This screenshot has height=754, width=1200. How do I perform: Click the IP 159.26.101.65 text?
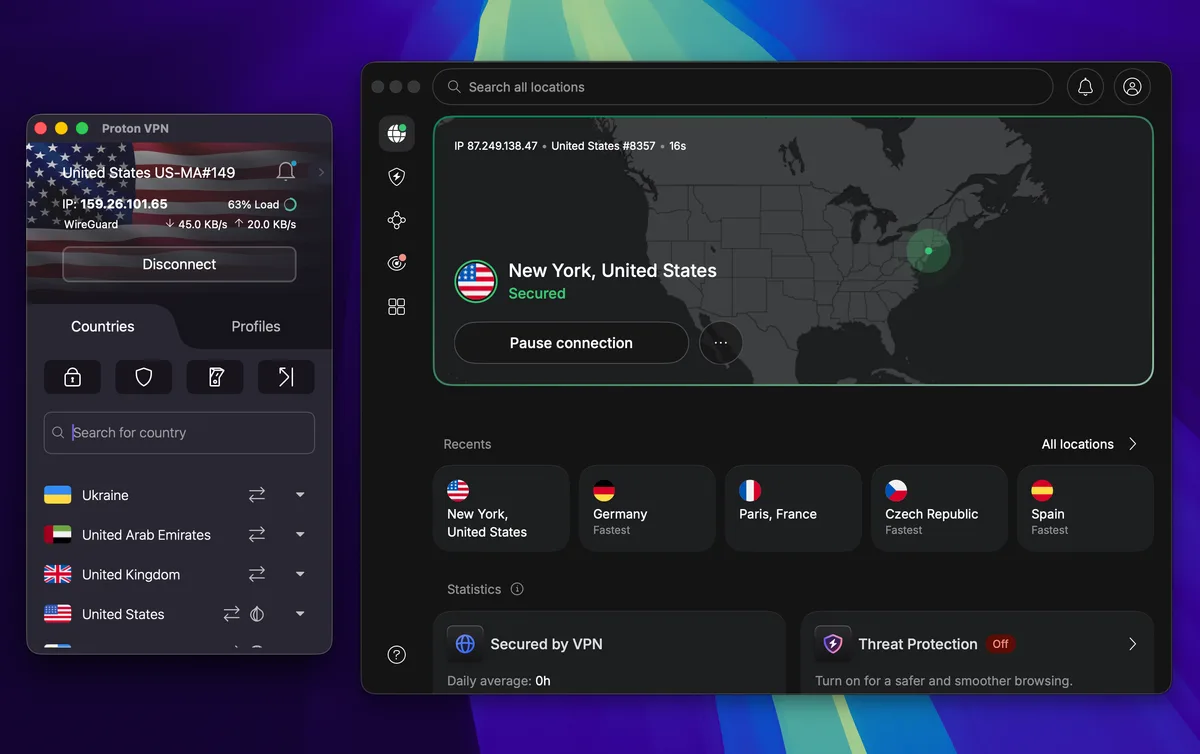[x=115, y=204]
